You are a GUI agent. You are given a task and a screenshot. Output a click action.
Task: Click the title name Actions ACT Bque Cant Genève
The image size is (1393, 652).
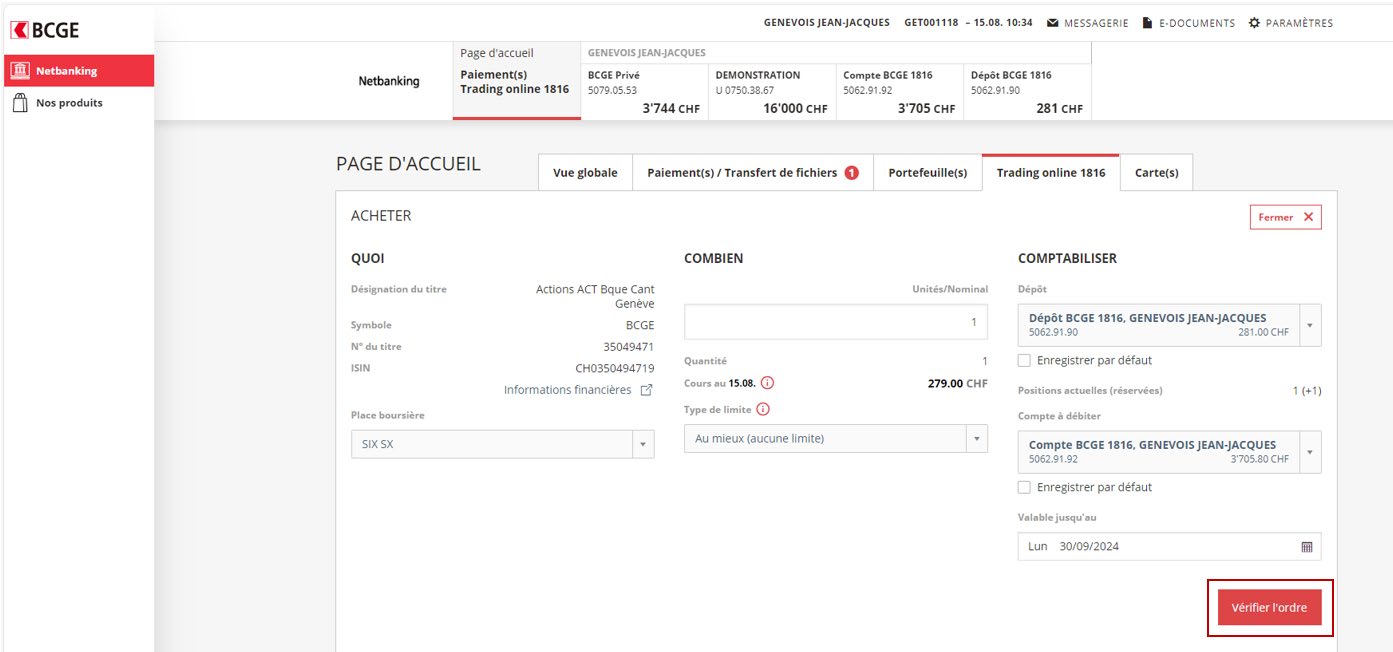coord(595,296)
